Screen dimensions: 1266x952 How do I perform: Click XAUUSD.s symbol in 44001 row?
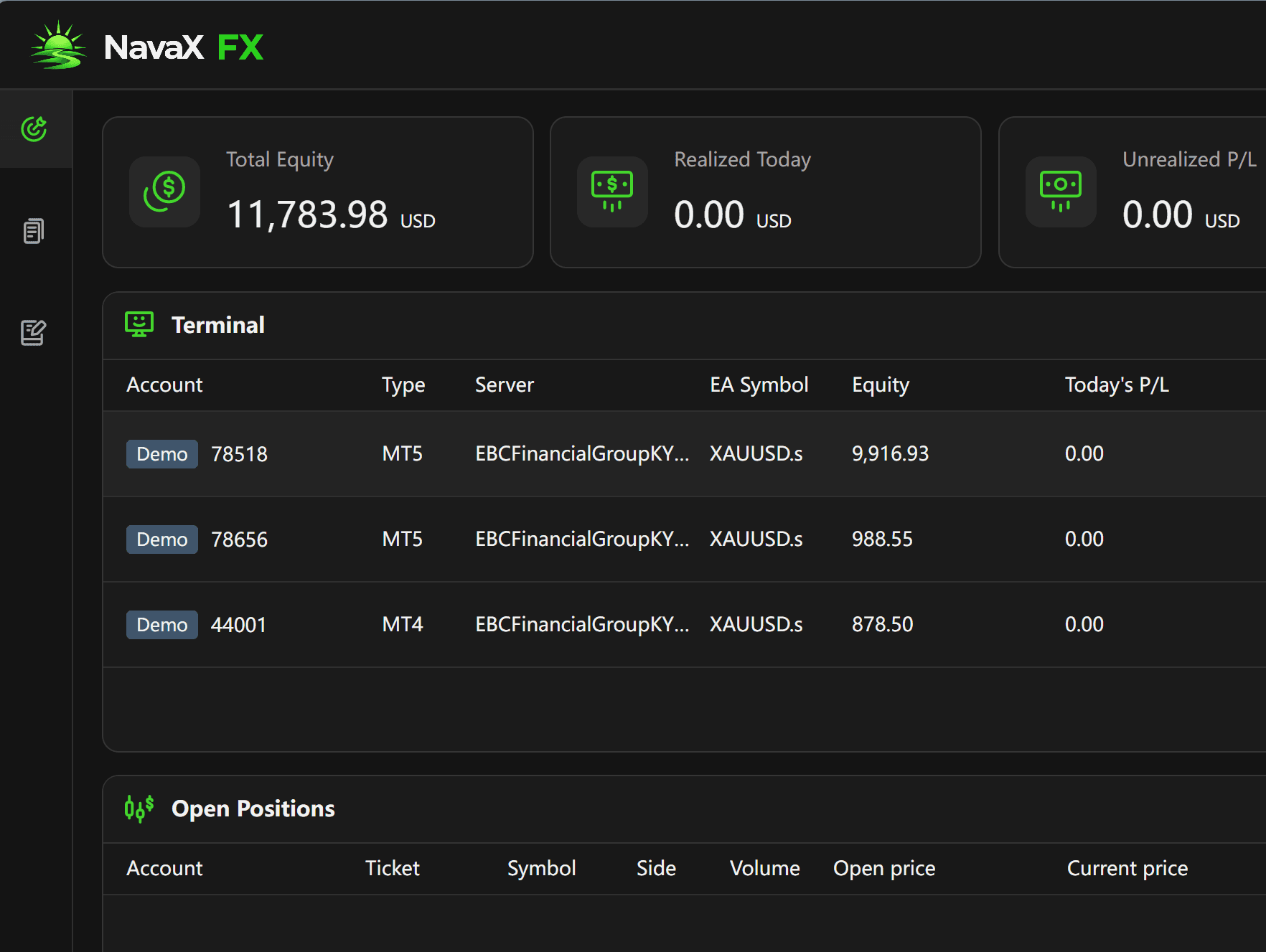coord(756,624)
